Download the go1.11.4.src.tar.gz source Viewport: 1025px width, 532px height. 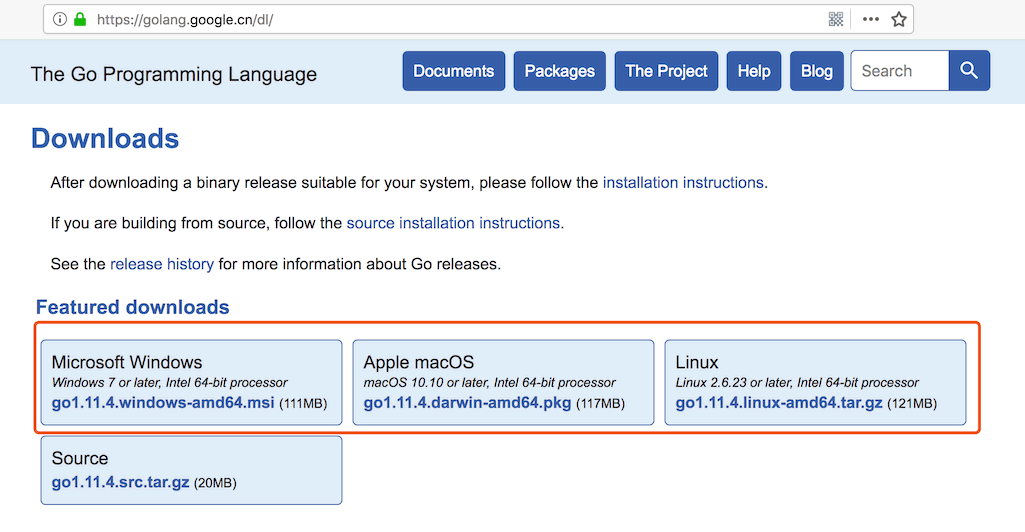(x=120, y=482)
